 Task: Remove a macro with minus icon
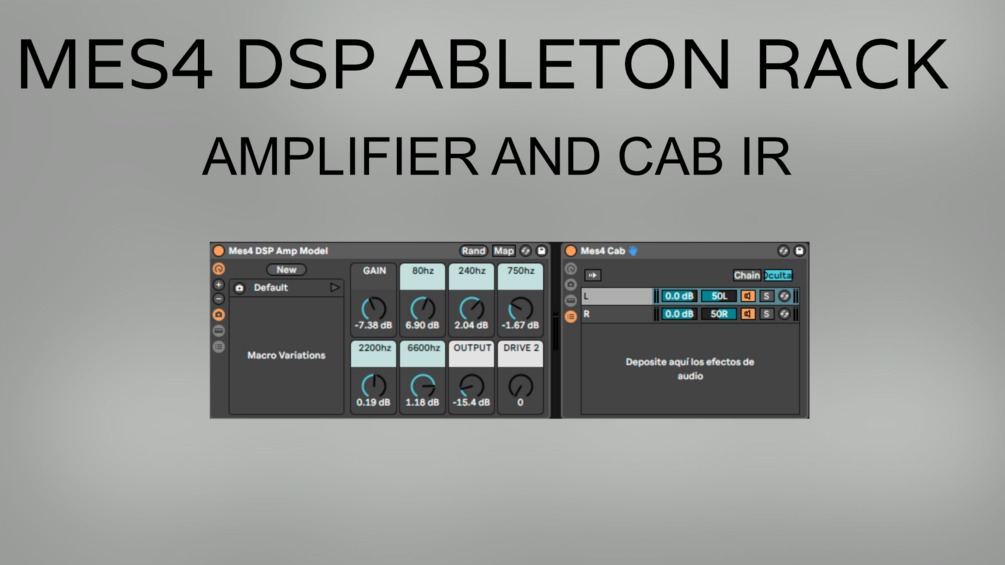tap(219, 299)
